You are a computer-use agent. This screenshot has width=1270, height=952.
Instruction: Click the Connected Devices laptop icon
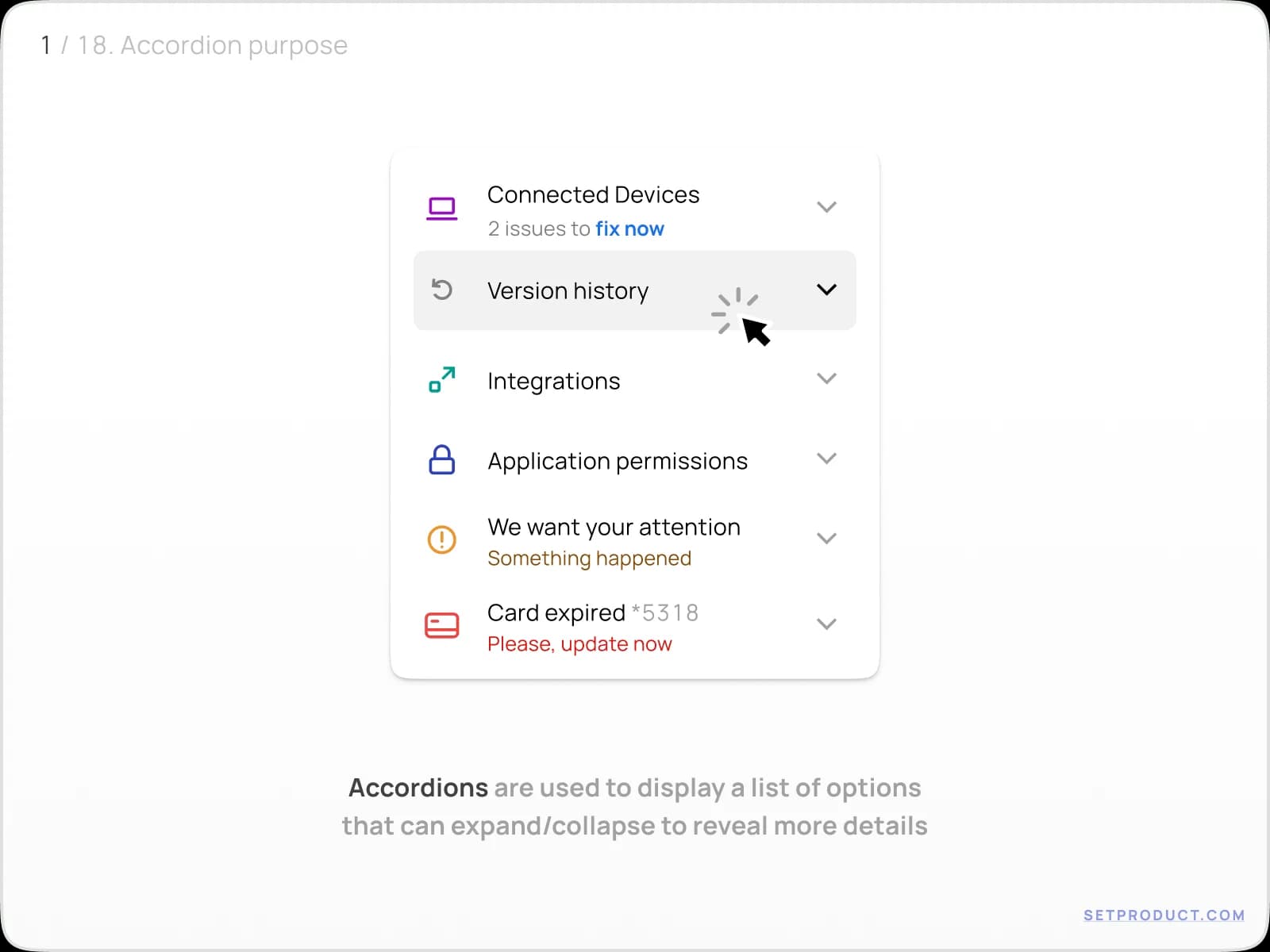tap(441, 208)
